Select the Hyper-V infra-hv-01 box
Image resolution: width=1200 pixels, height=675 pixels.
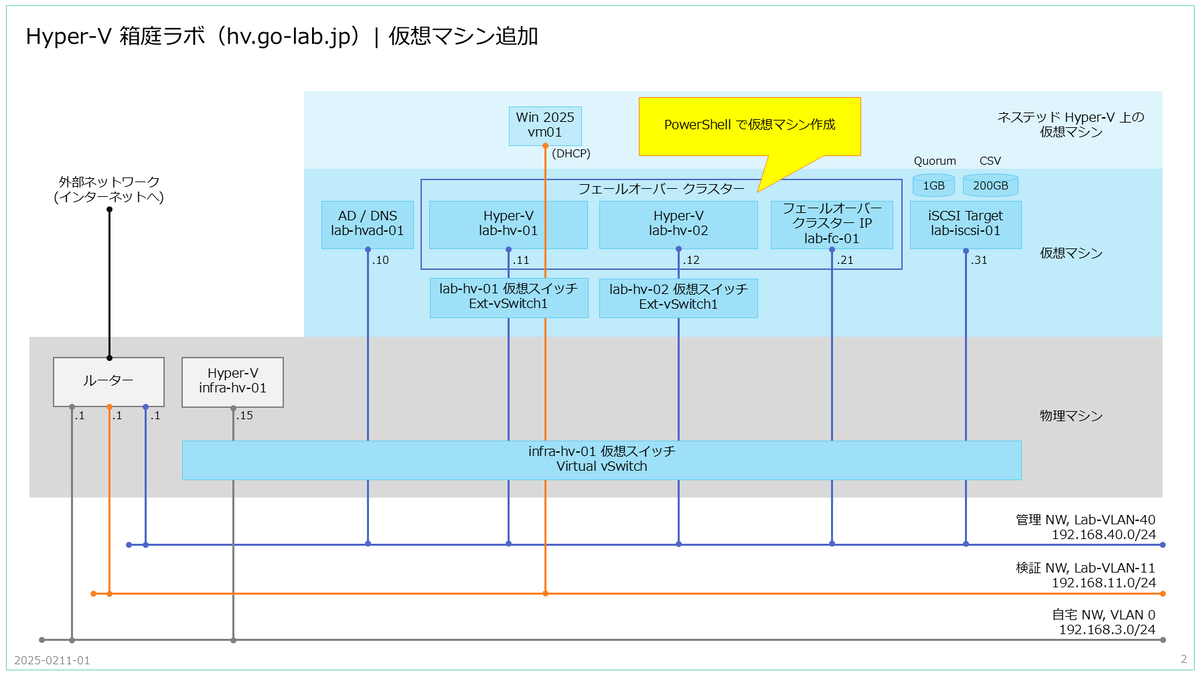pos(232,381)
